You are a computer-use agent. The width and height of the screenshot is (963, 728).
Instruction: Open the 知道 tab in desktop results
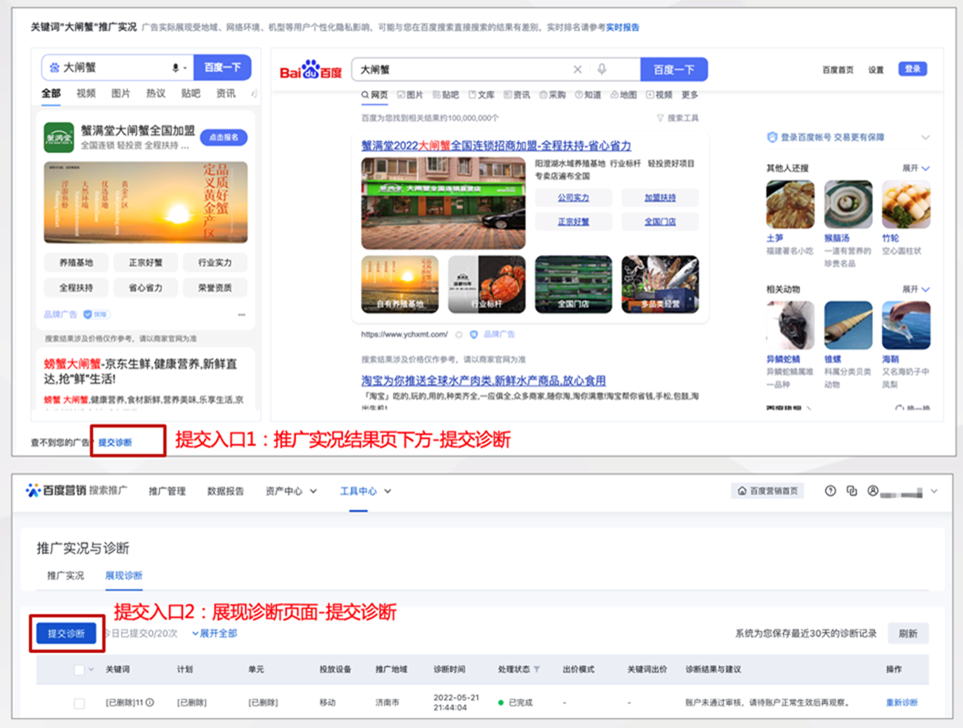click(588, 95)
